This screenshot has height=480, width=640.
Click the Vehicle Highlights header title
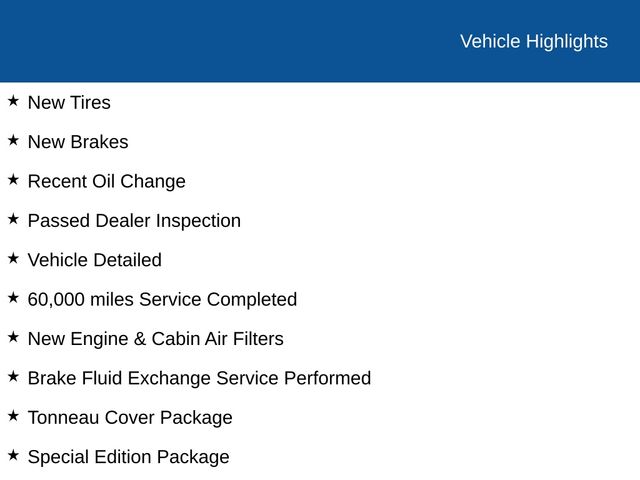(534, 42)
